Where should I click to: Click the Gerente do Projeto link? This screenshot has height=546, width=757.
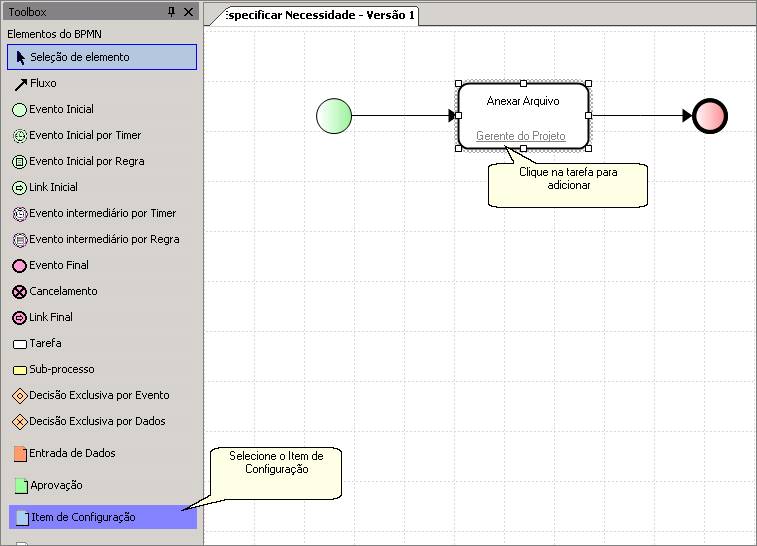tap(520, 136)
